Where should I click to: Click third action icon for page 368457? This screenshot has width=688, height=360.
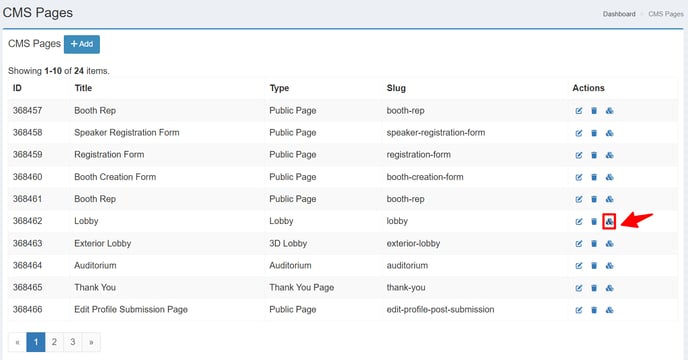click(x=609, y=111)
